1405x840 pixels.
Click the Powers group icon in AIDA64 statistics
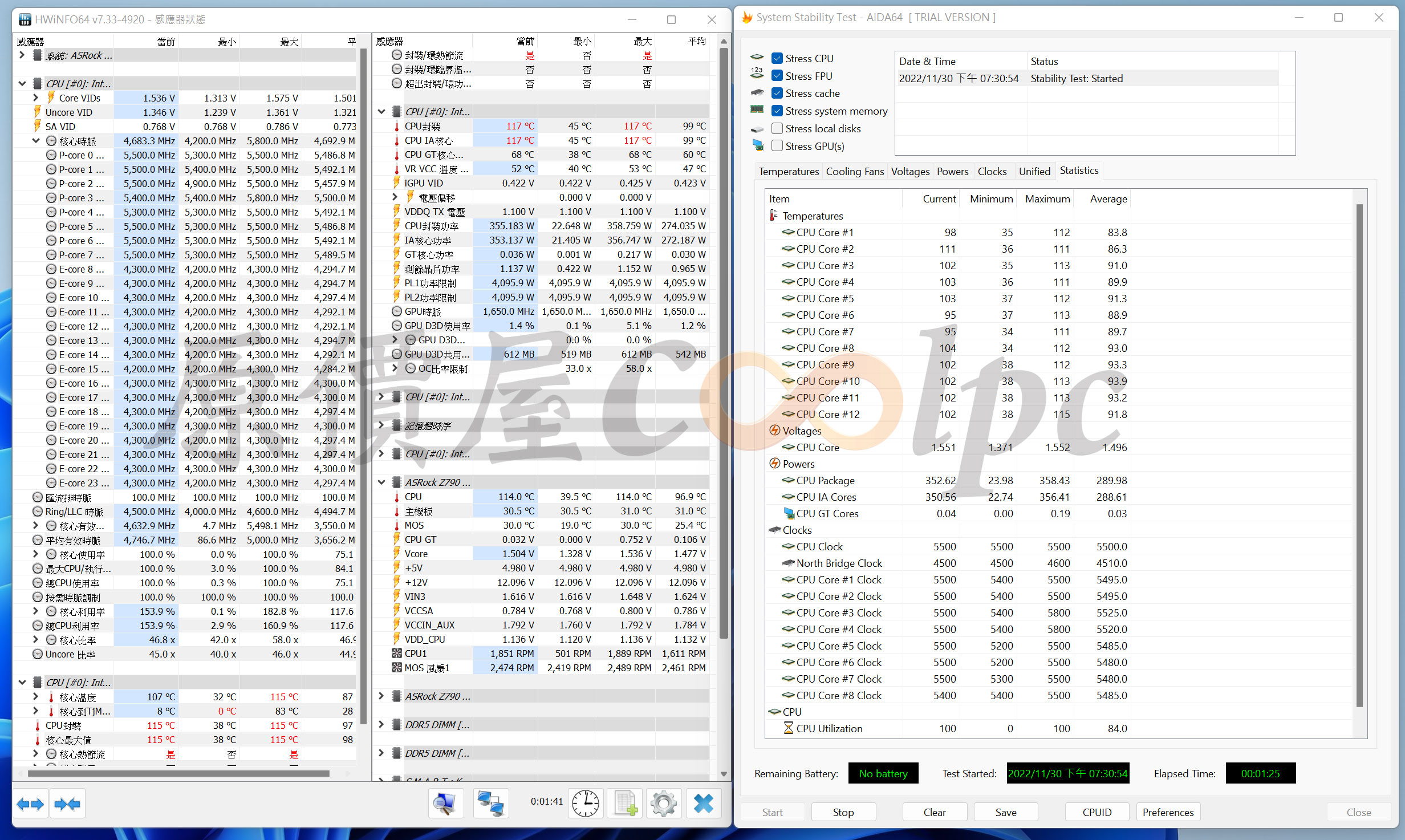point(774,464)
